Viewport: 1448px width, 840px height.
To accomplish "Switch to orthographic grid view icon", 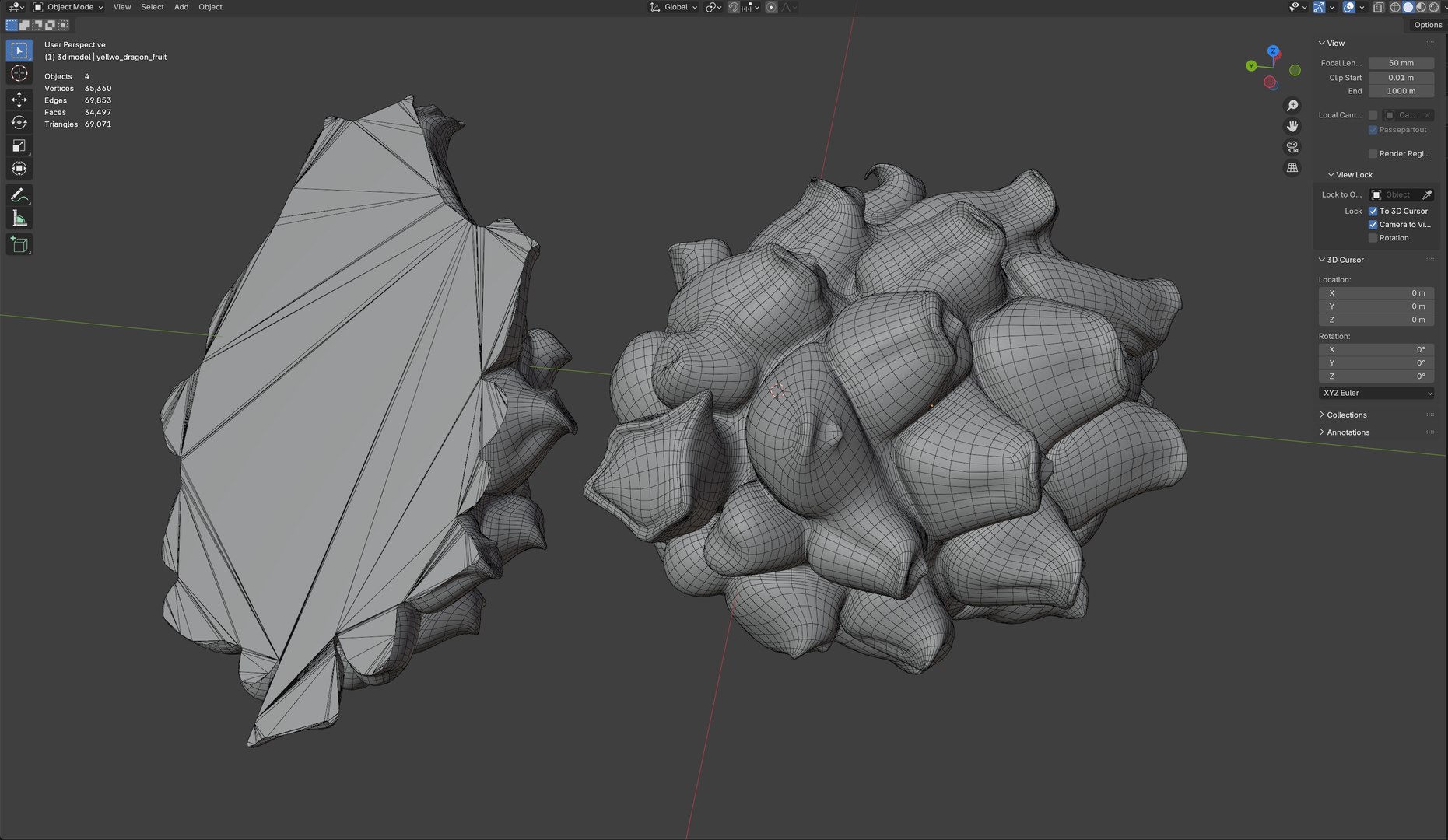I will [x=1292, y=168].
